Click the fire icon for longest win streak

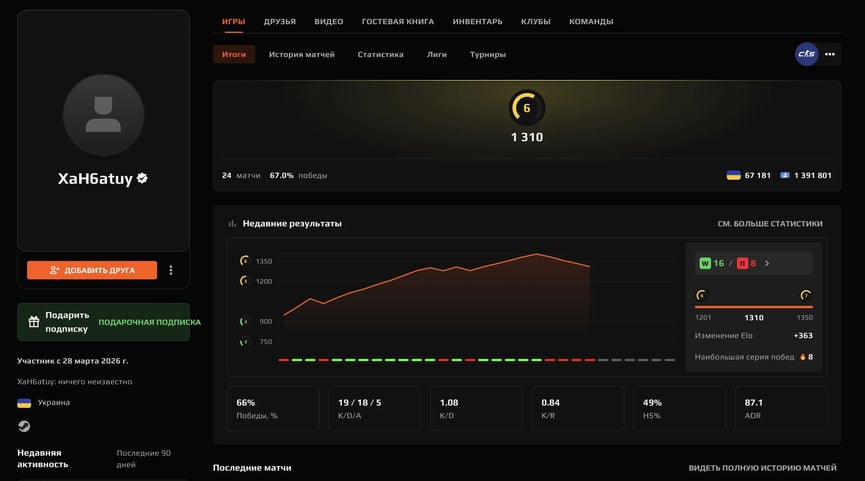click(x=802, y=357)
